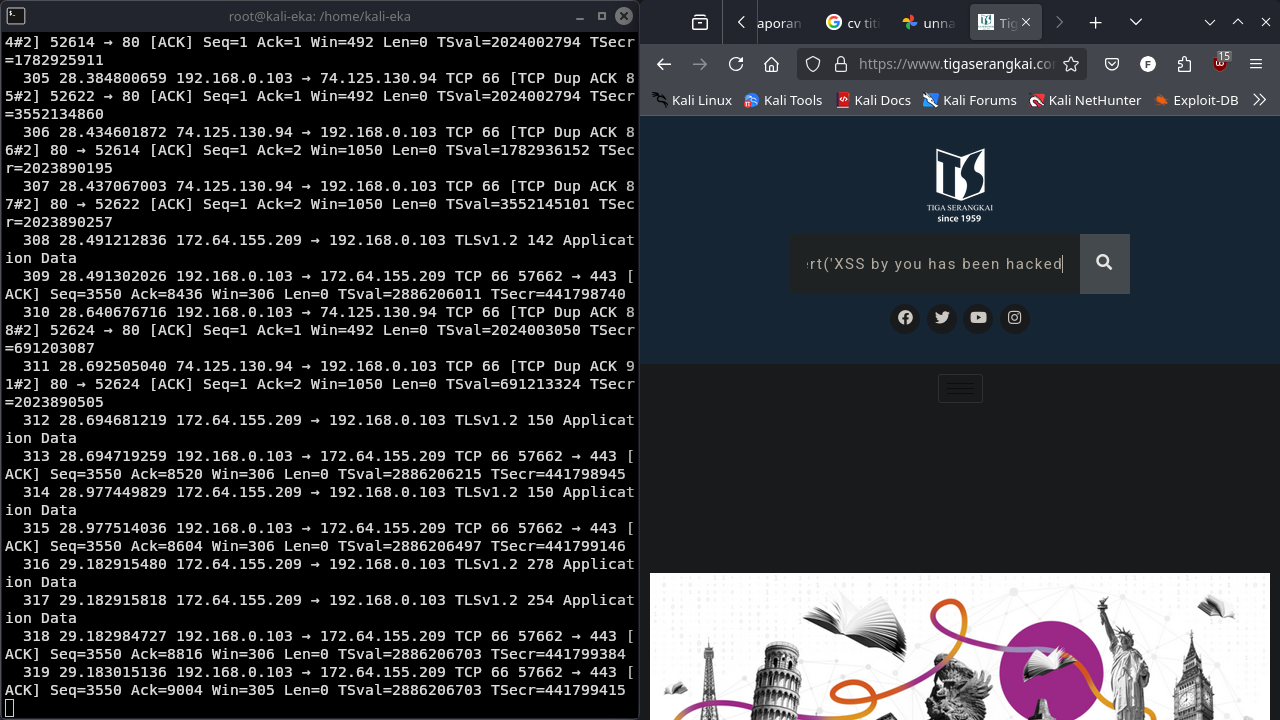Switch to the "unna" photos tab

[928, 22]
